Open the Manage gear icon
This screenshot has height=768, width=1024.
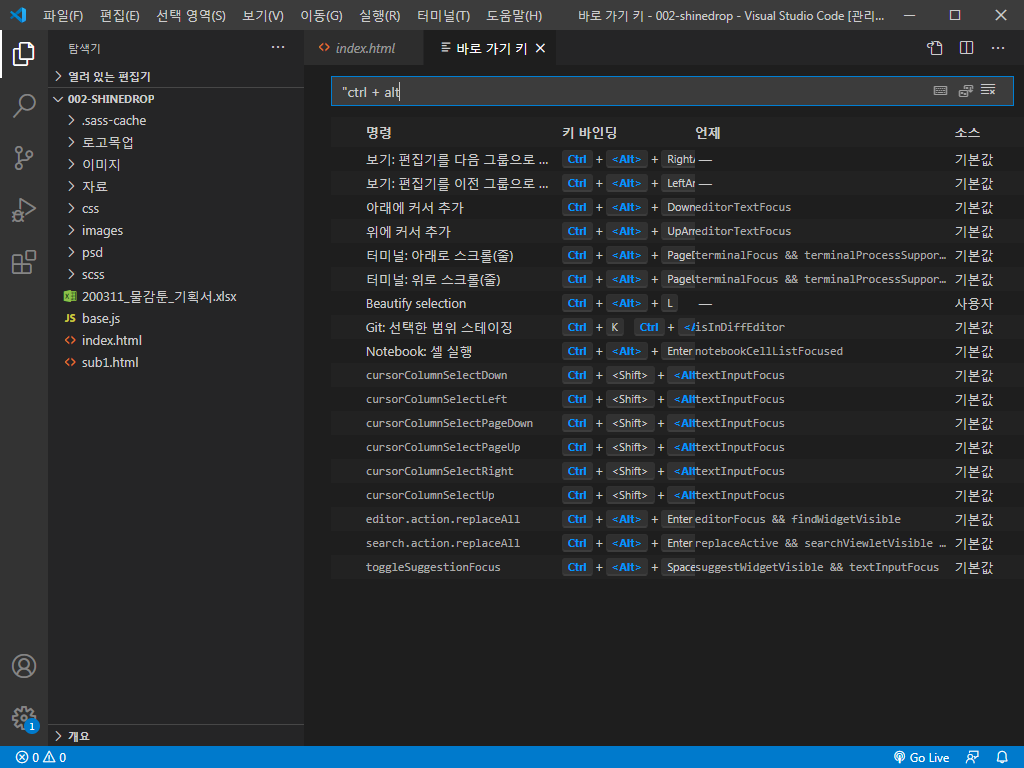pos(24,718)
